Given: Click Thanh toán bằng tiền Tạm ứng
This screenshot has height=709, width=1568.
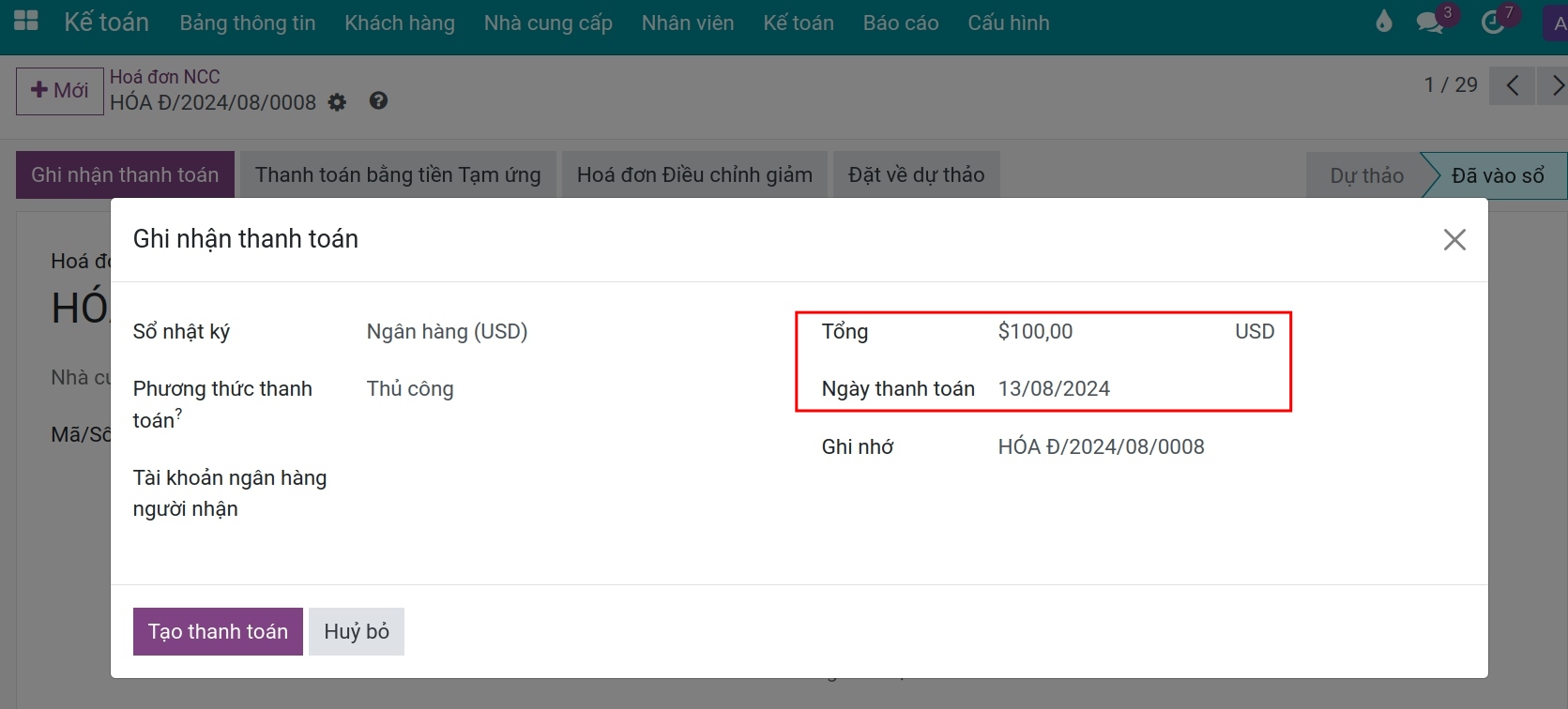Looking at the screenshot, I should [398, 174].
